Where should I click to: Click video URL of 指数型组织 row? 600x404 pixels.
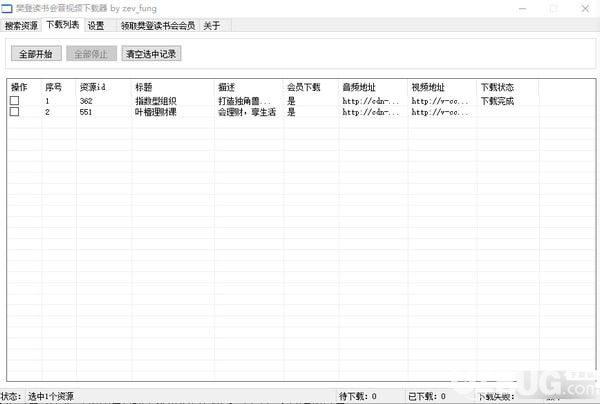coord(440,101)
